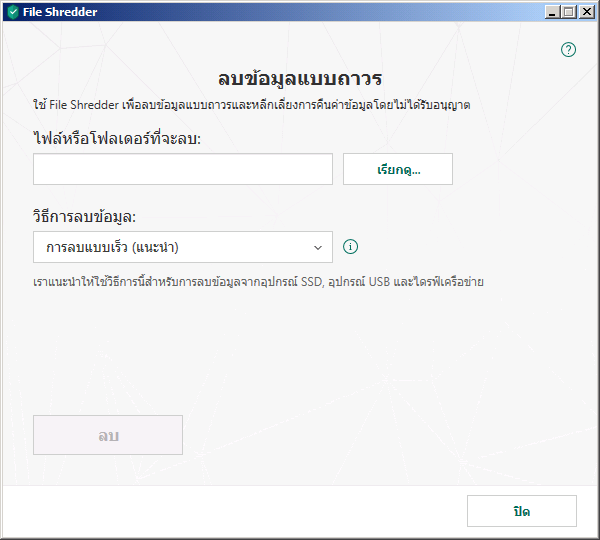Click the ลบข้อมูลแบบถาวร heading
The height and width of the screenshot is (540, 600).
click(300, 79)
